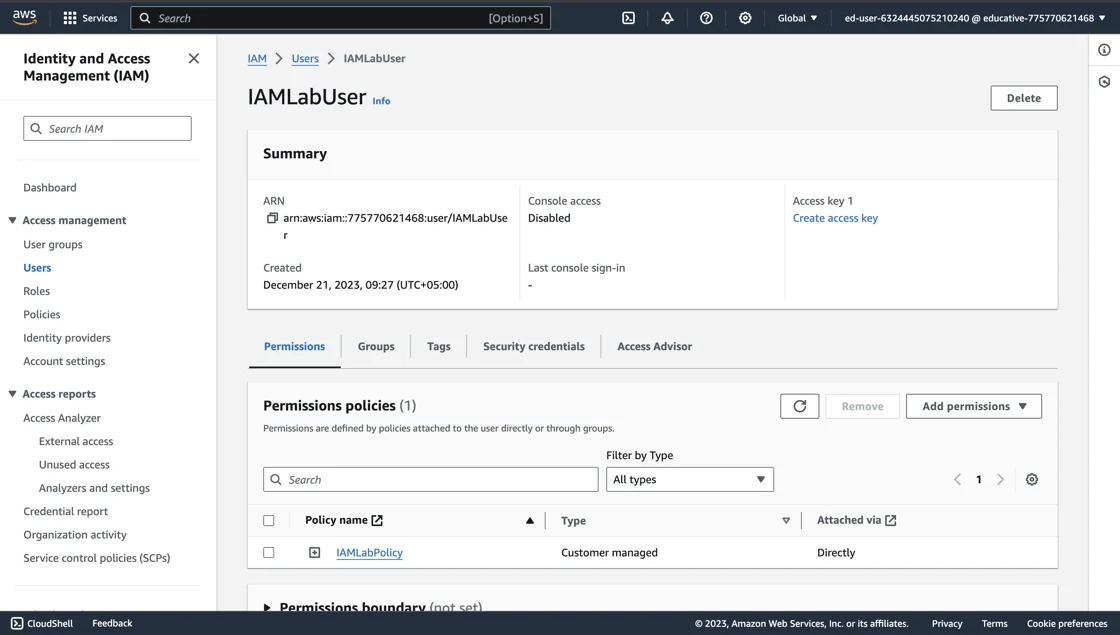The image size is (1120, 635).
Task: Open CloudShell from the bottom bar
Action: [x=41, y=623]
